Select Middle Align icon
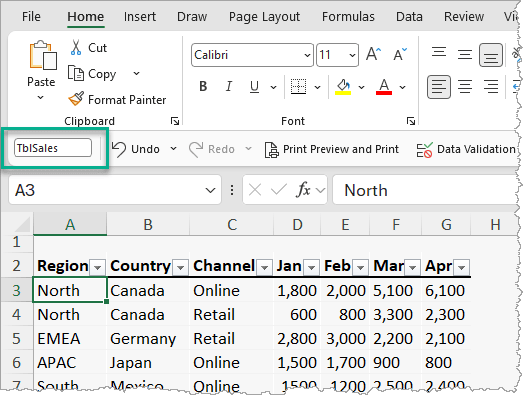Image resolution: width=523 pixels, height=395 pixels. (465, 55)
